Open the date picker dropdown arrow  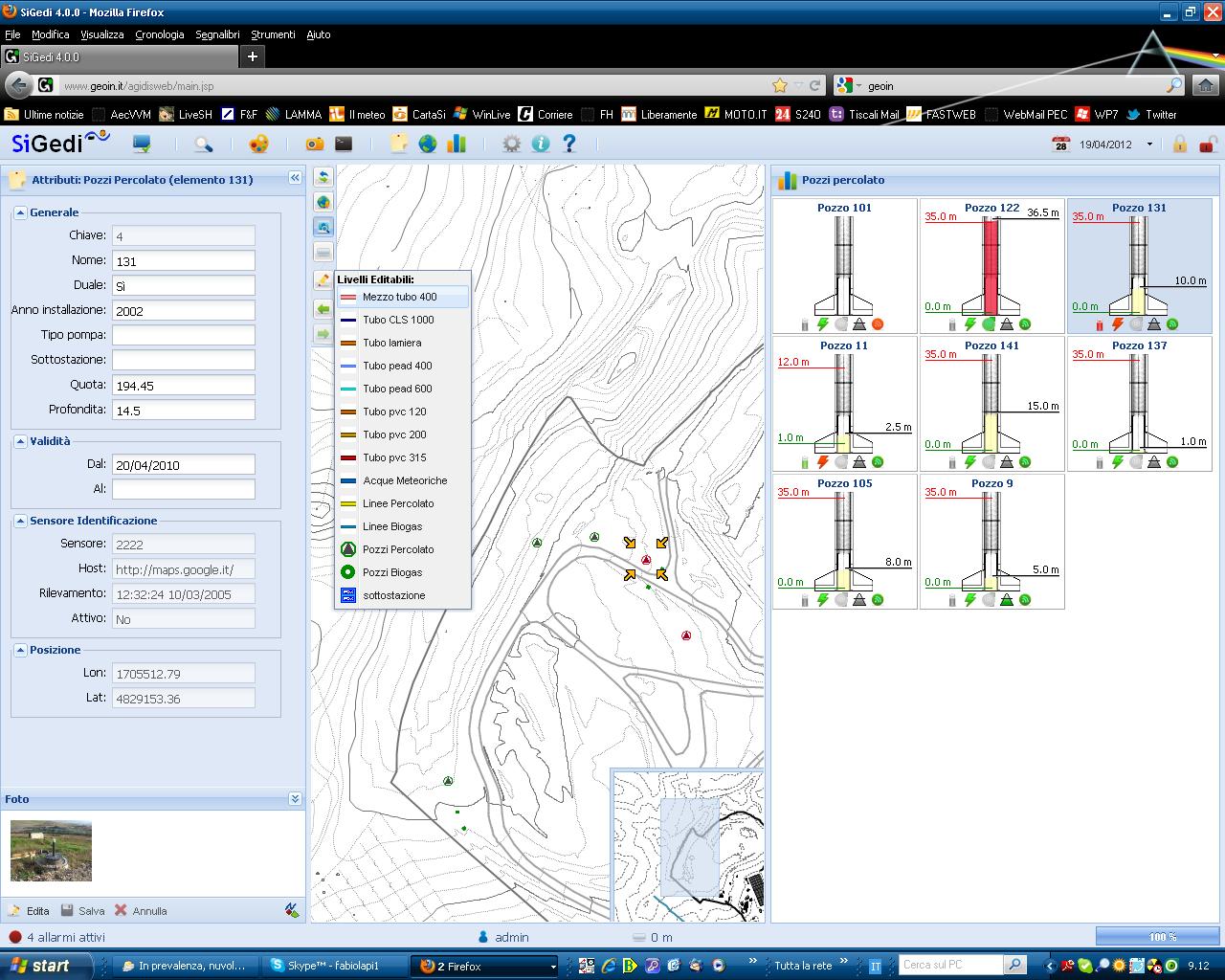pos(1149,145)
